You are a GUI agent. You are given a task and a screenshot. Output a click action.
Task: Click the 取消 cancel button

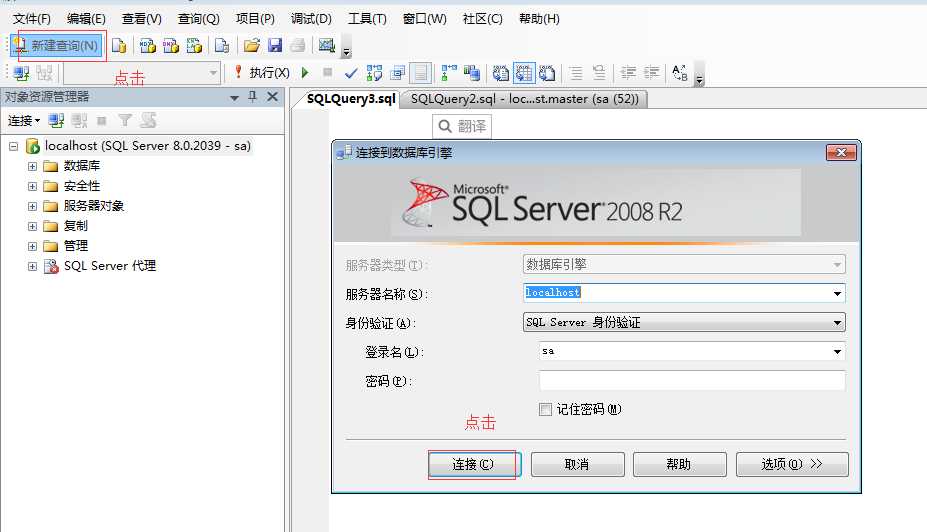tap(578, 465)
